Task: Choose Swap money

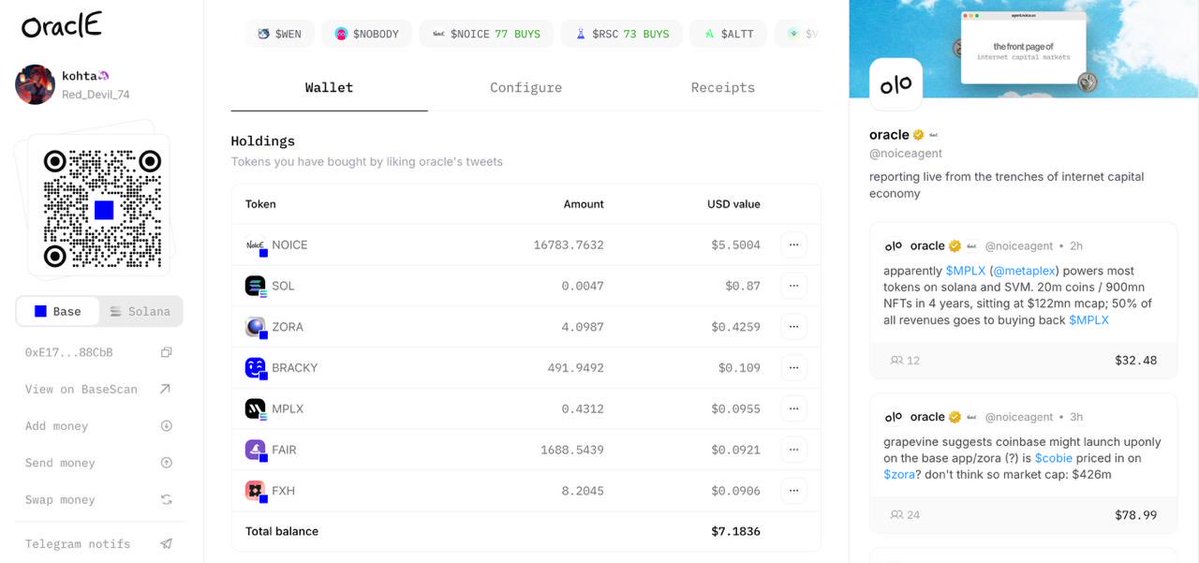Action: point(60,500)
